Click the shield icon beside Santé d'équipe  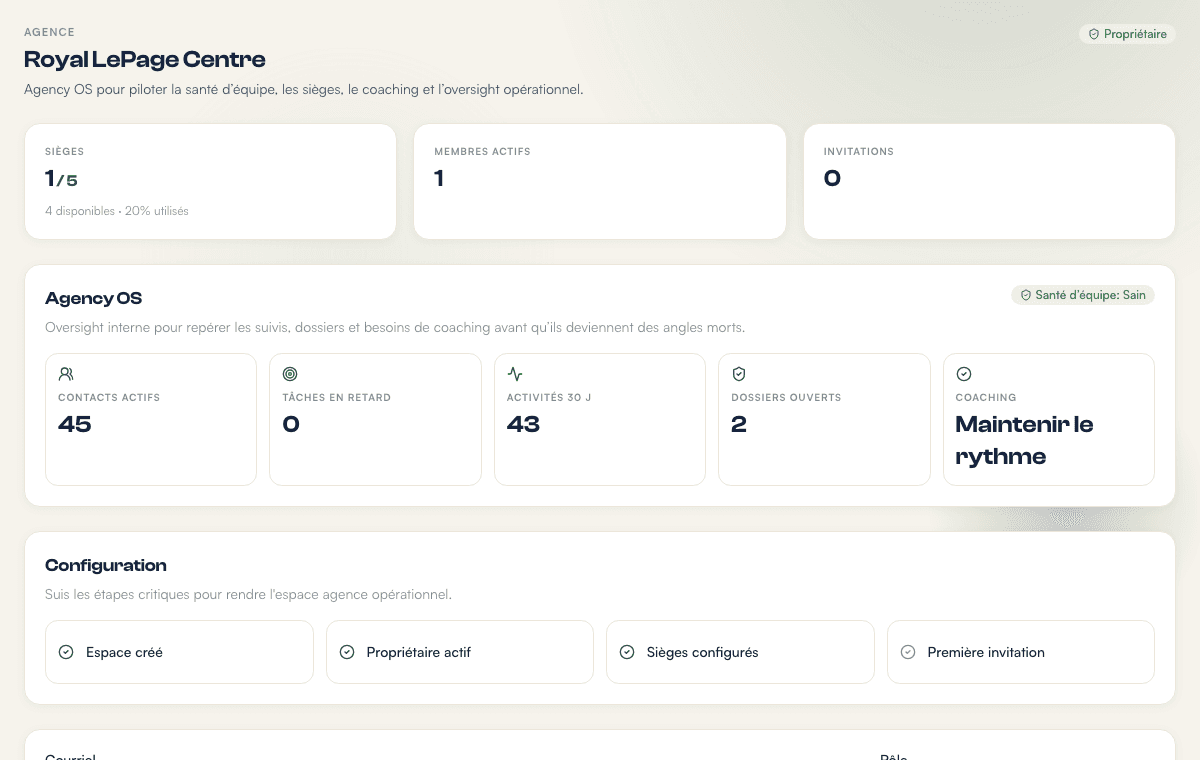click(1025, 295)
